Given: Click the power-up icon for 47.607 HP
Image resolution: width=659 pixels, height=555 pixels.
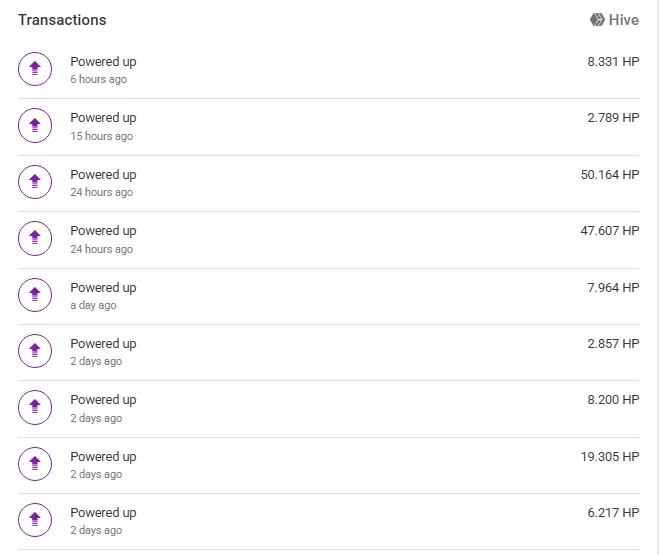Looking at the screenshot, I should (35, 238).
